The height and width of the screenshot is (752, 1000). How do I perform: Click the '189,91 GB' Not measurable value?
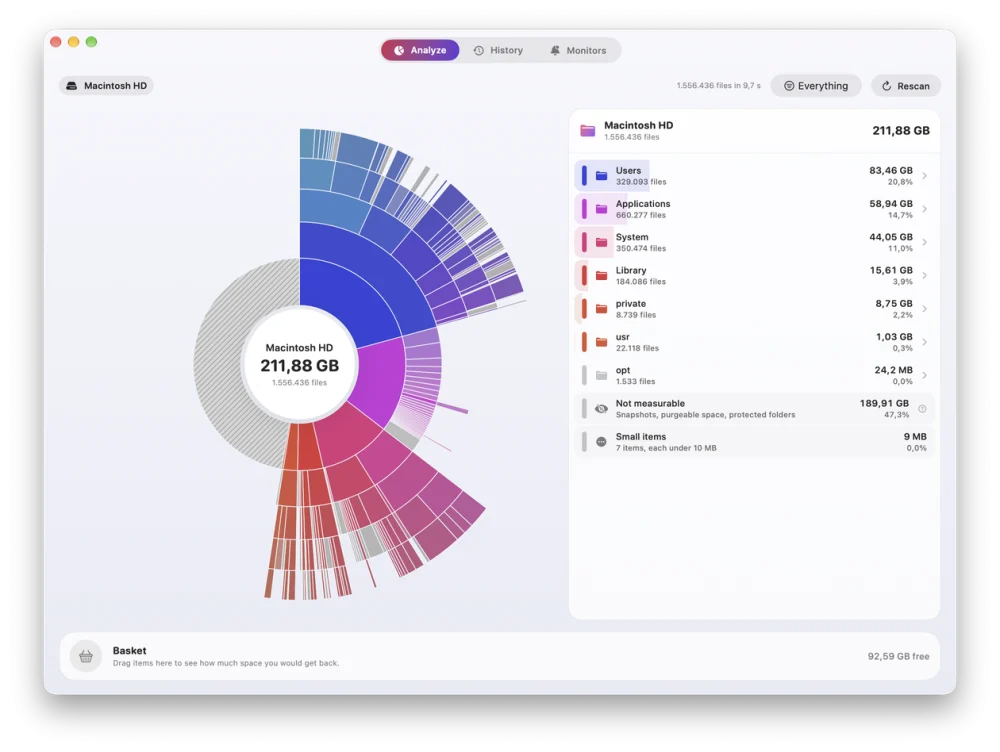pos(884,403)
